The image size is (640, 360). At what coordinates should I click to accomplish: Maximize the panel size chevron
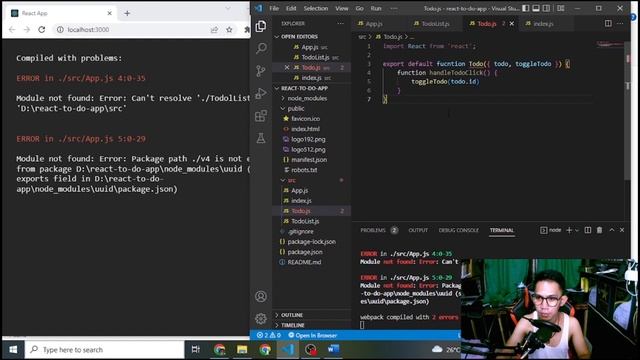pos(612,230)
